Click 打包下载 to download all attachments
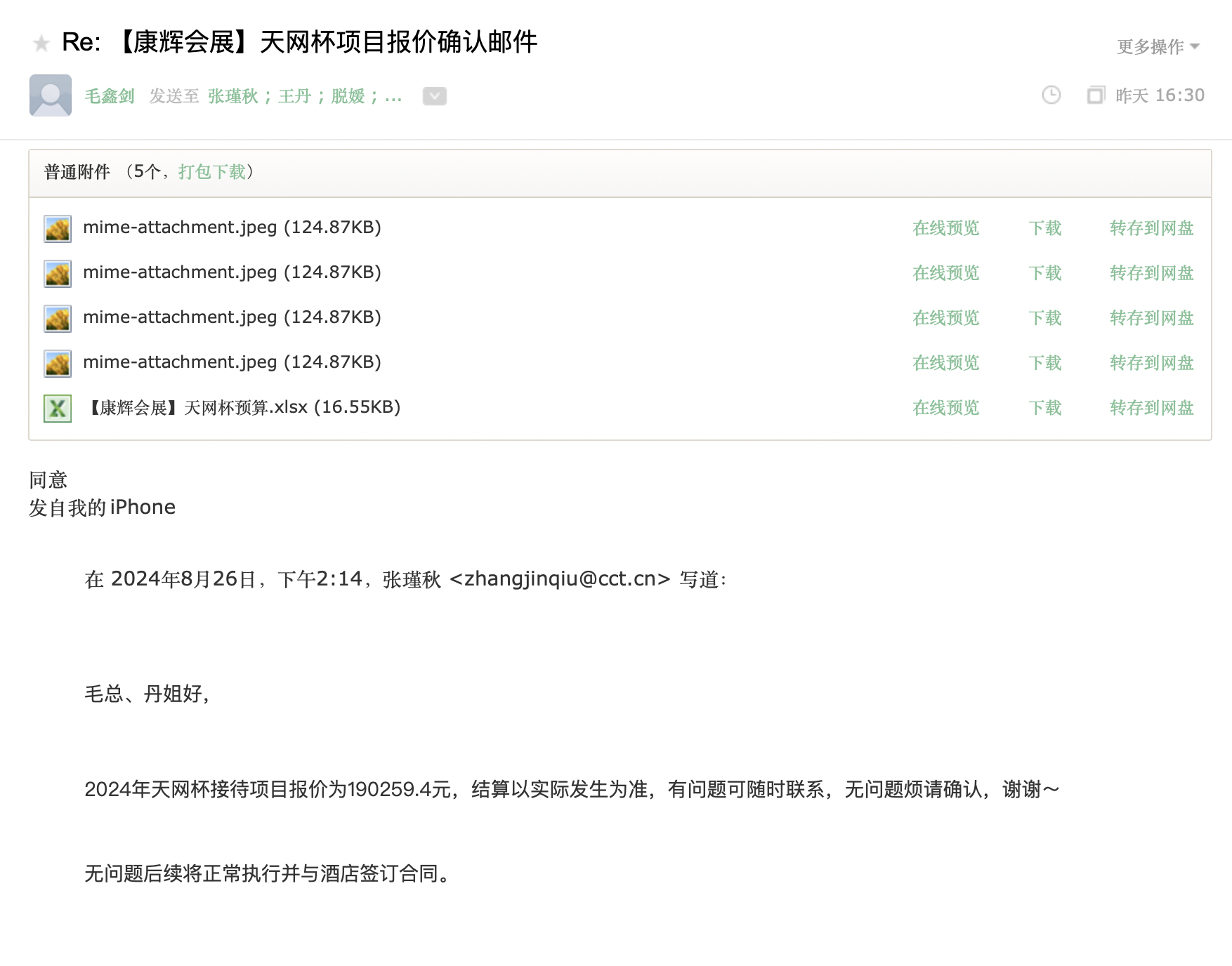Image resolution: width=1232 pixels, height=966 pixels. click(211, 172)
